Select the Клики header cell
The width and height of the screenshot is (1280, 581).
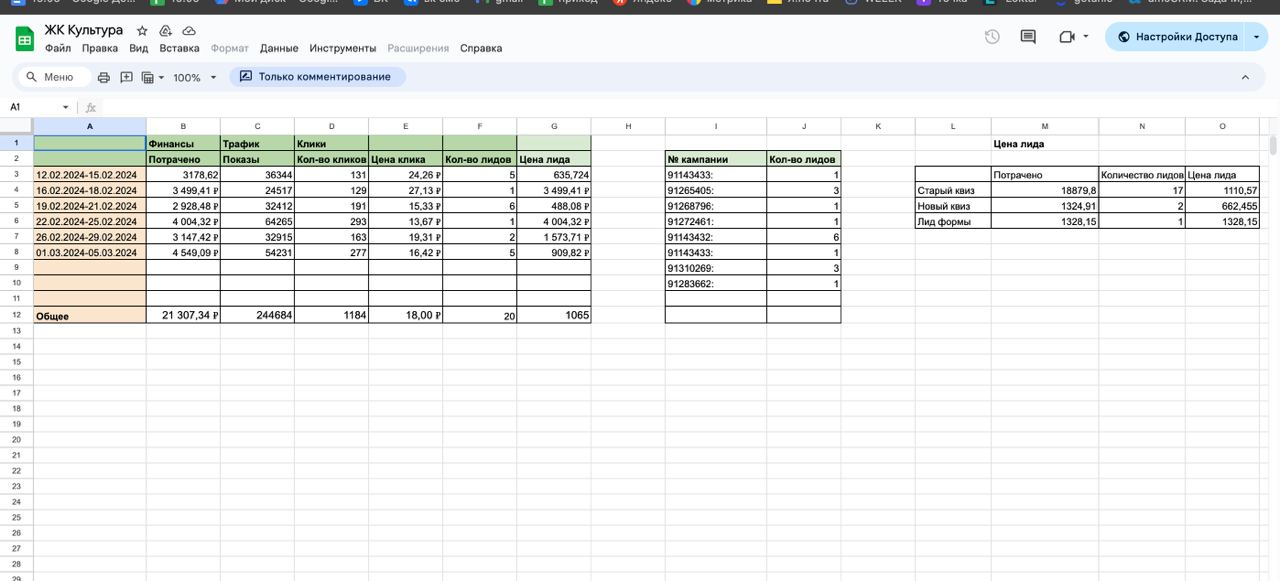331,143
